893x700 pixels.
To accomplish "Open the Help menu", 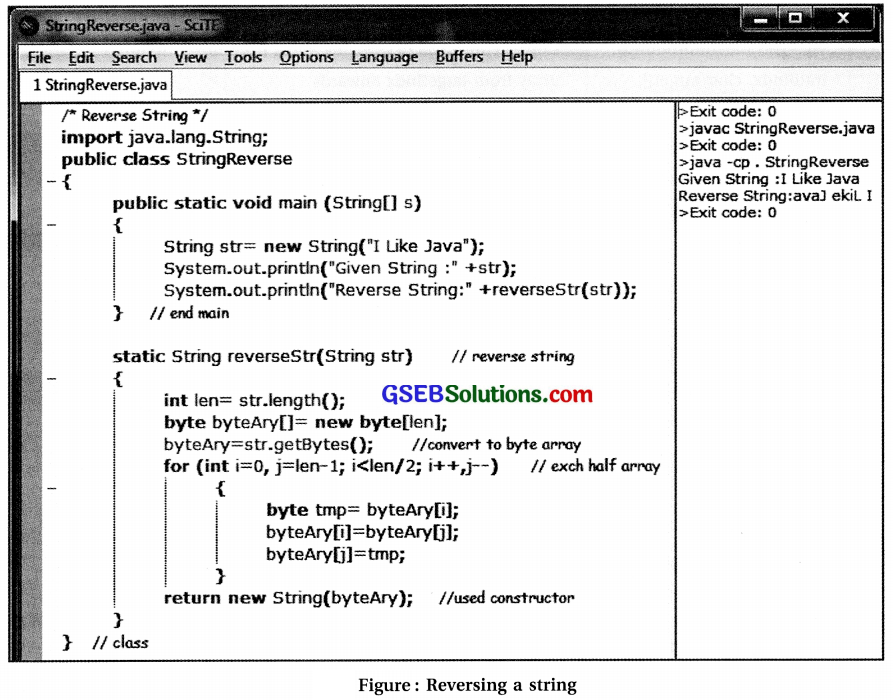I will [516, 57].
